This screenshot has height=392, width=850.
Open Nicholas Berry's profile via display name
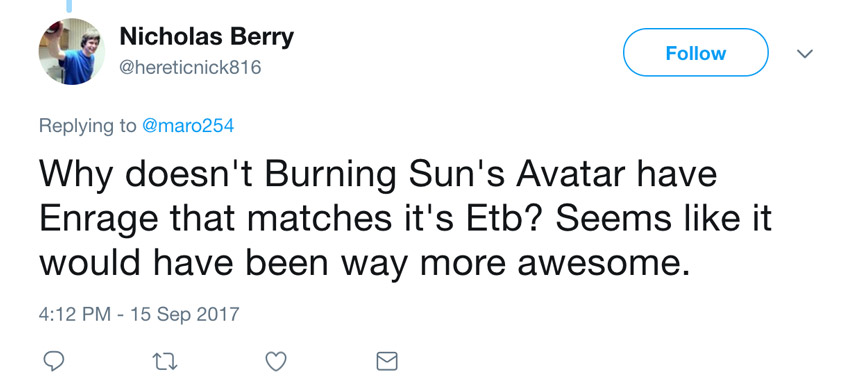pos(207,37)
